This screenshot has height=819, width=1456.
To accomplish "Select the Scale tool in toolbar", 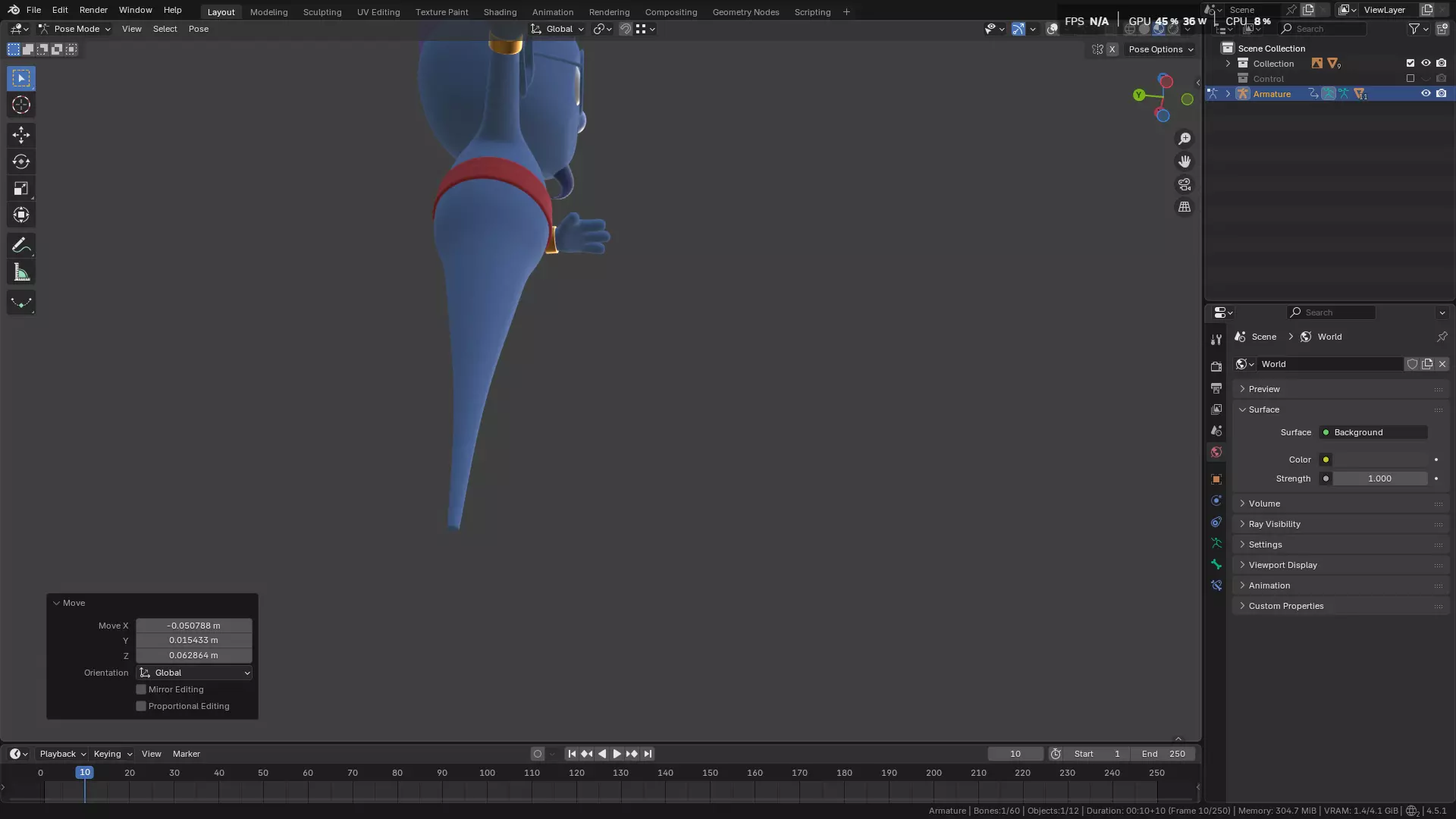I will coord(21,188).
